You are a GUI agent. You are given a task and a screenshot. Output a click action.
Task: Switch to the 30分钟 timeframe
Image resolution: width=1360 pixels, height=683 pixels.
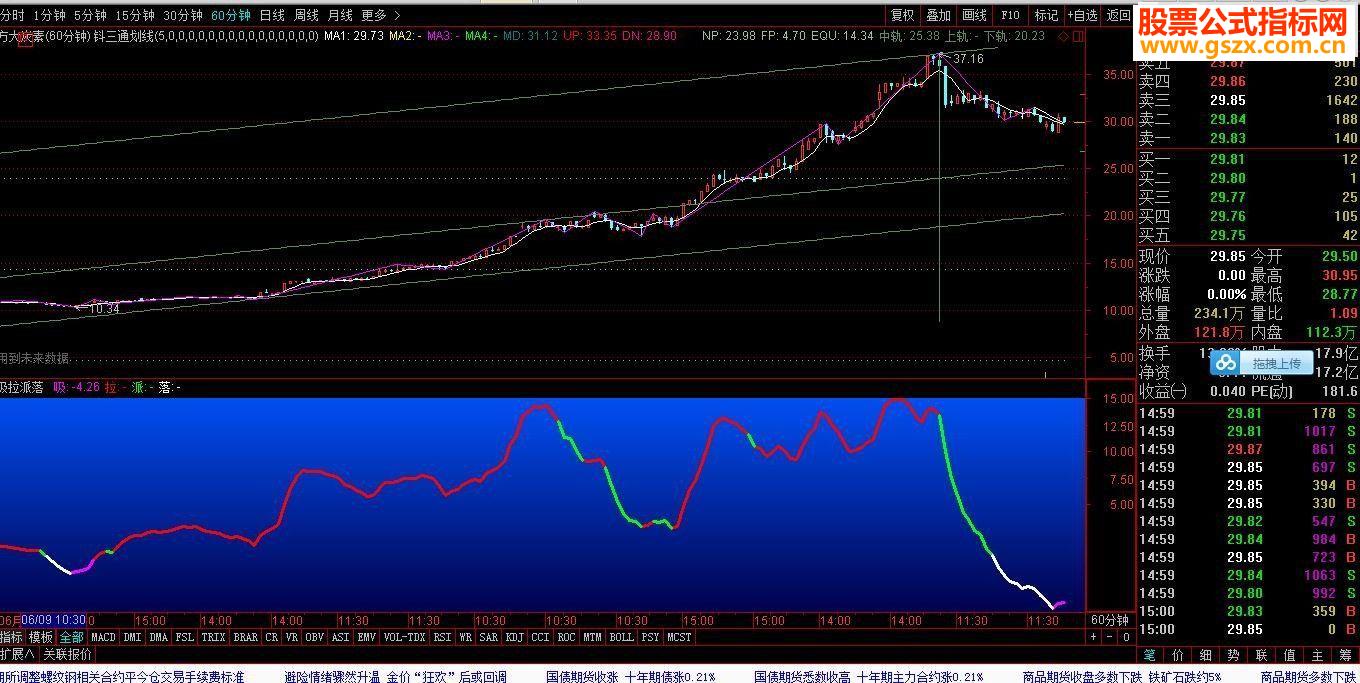pyautogui.click(x=183, y=15)
